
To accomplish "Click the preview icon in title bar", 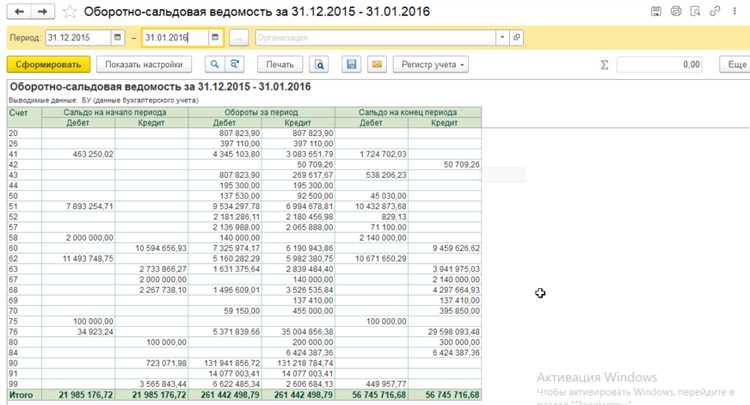I will (695, 11).
